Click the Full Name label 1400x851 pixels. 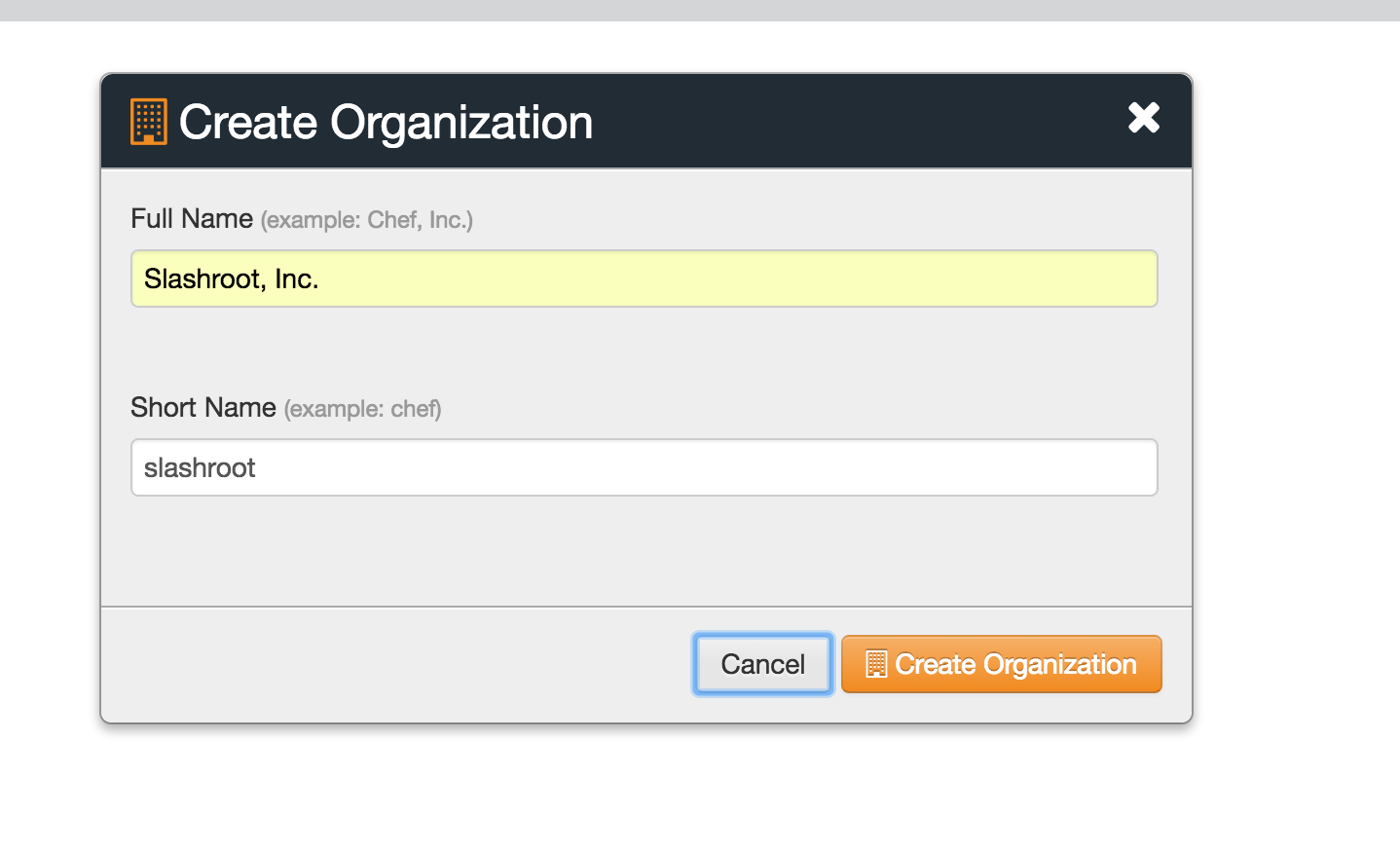click(192, 219)
